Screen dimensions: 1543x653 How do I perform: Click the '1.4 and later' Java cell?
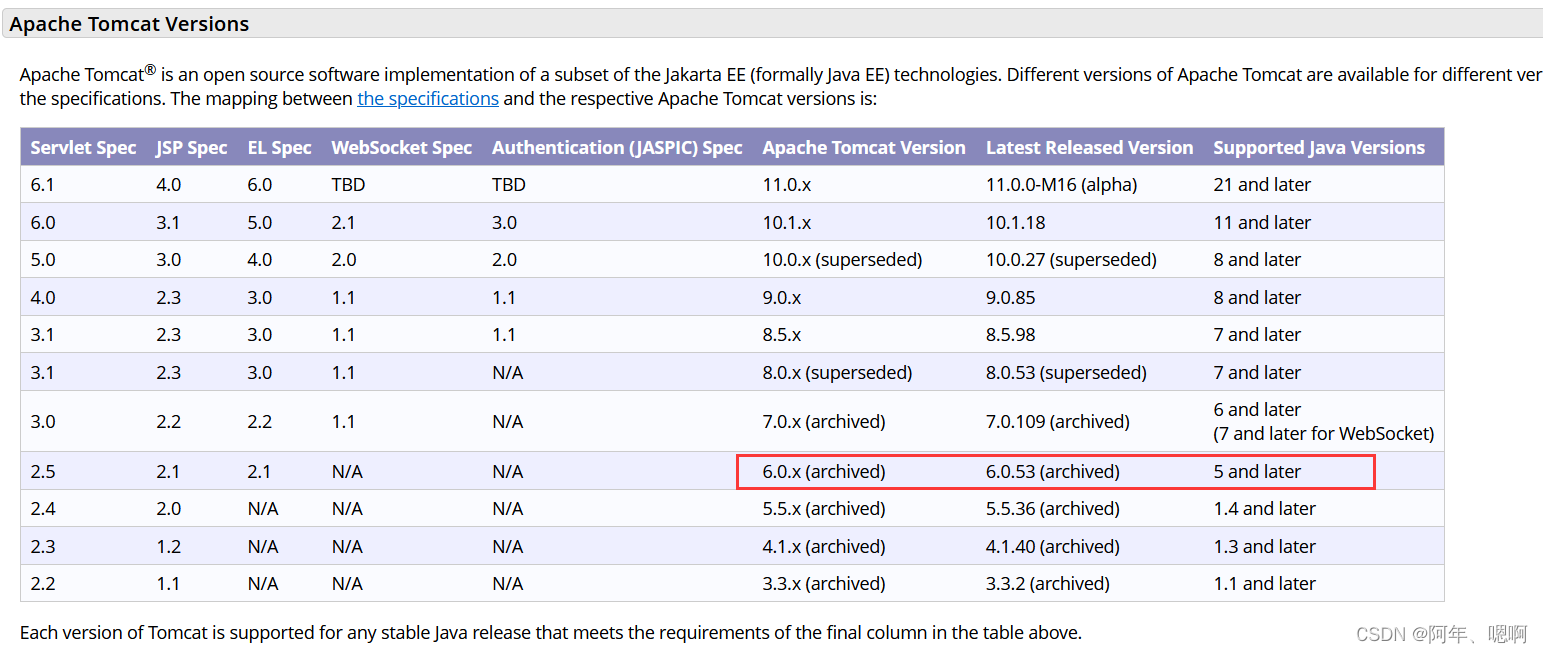(1265, 509)
